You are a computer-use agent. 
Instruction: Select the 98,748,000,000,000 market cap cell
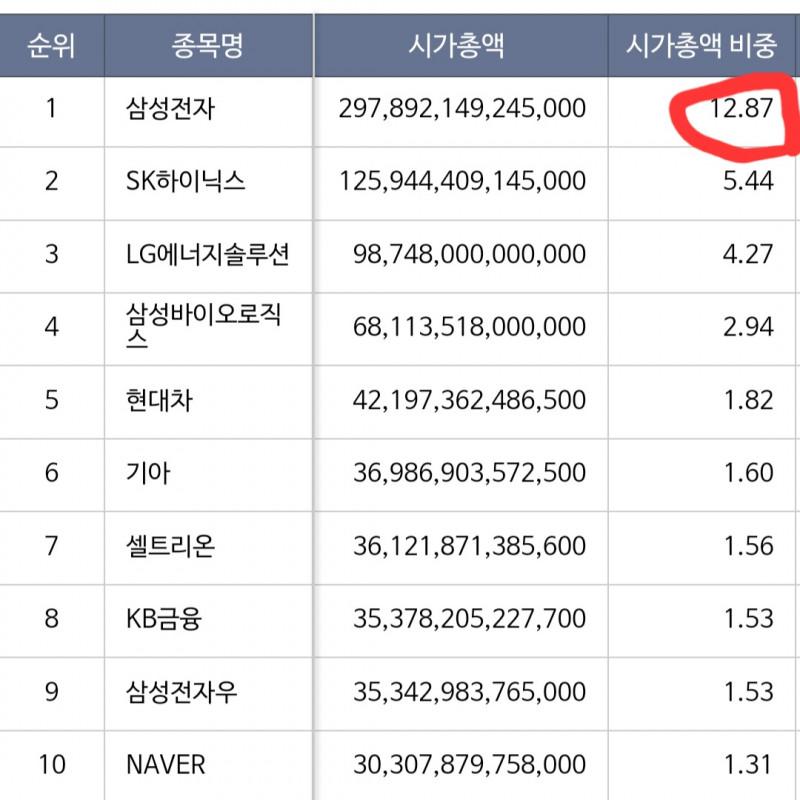tap(470, 254)
